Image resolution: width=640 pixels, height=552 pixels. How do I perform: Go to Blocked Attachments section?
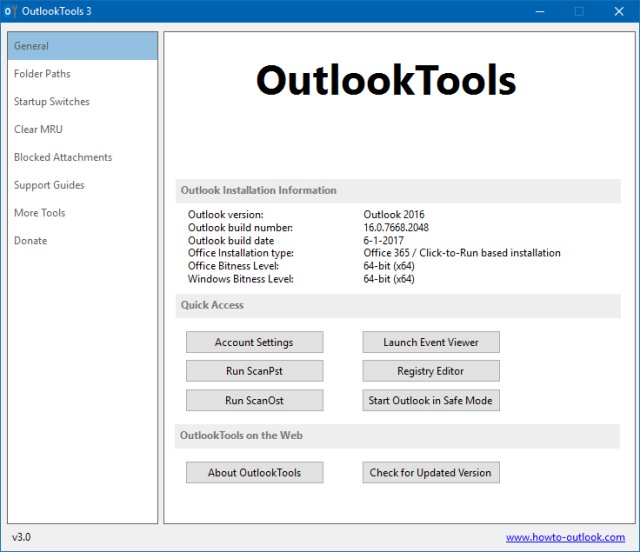tap(82, 157)
